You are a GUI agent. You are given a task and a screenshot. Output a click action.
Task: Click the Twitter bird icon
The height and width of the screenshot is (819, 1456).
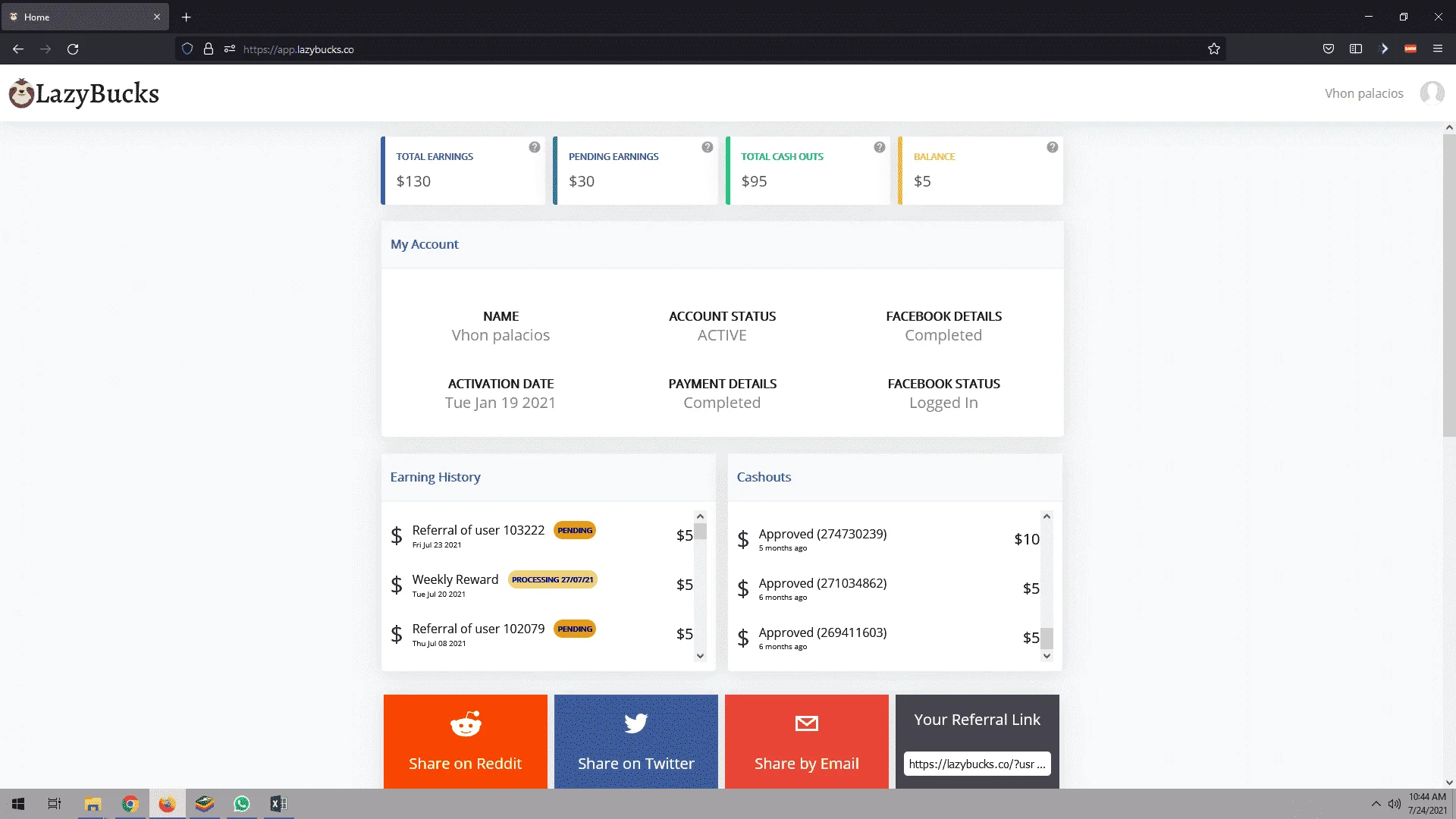(x=636, y=723)
